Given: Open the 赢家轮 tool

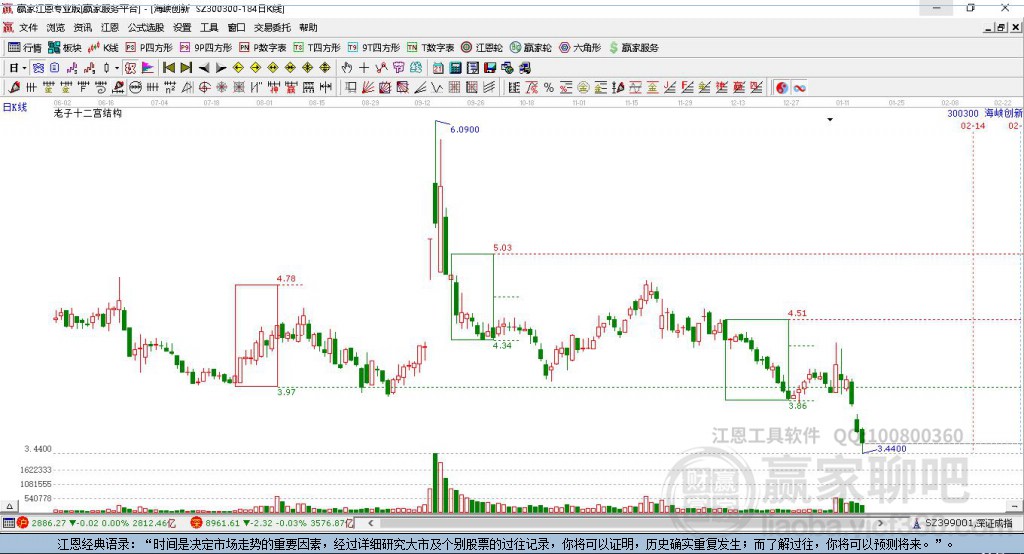Looking at the screenshot, I should (530, 48).
